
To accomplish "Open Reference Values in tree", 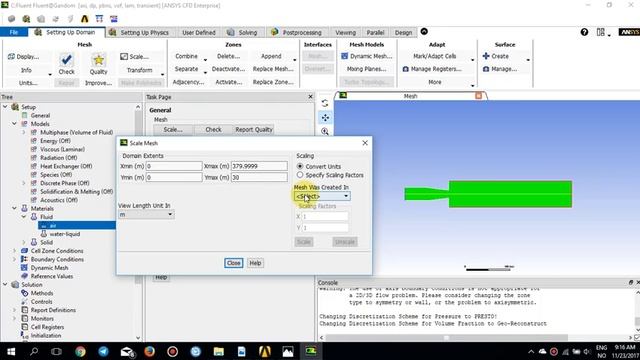I will (x=51, y=276).
